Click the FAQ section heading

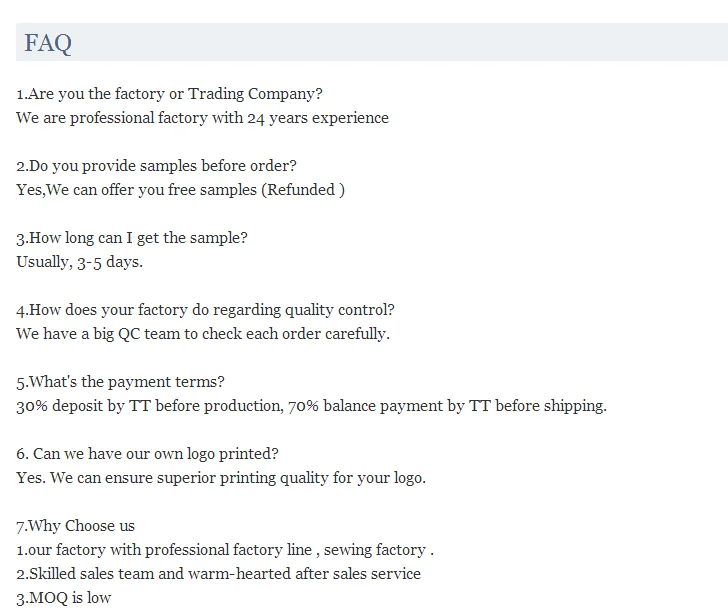(x=48, y=43)
